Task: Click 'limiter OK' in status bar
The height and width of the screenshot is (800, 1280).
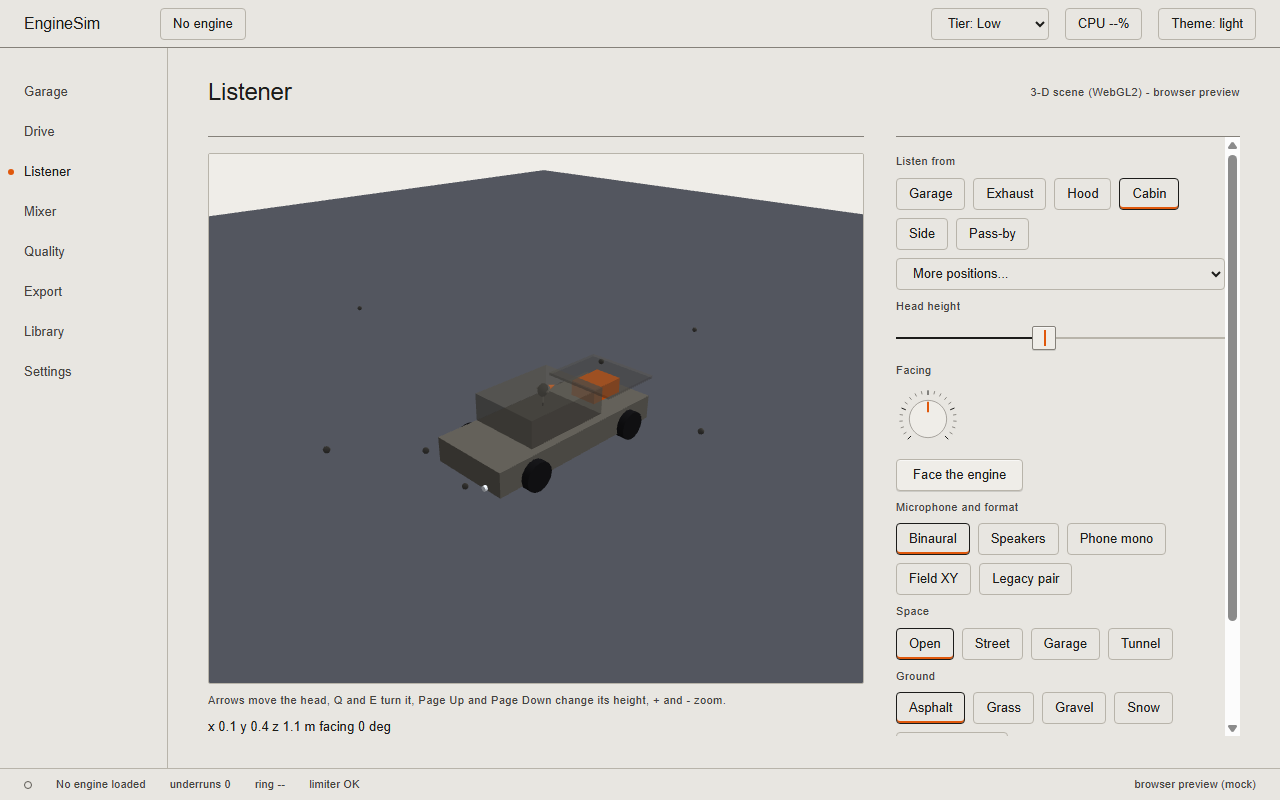Action: (334, 784)
